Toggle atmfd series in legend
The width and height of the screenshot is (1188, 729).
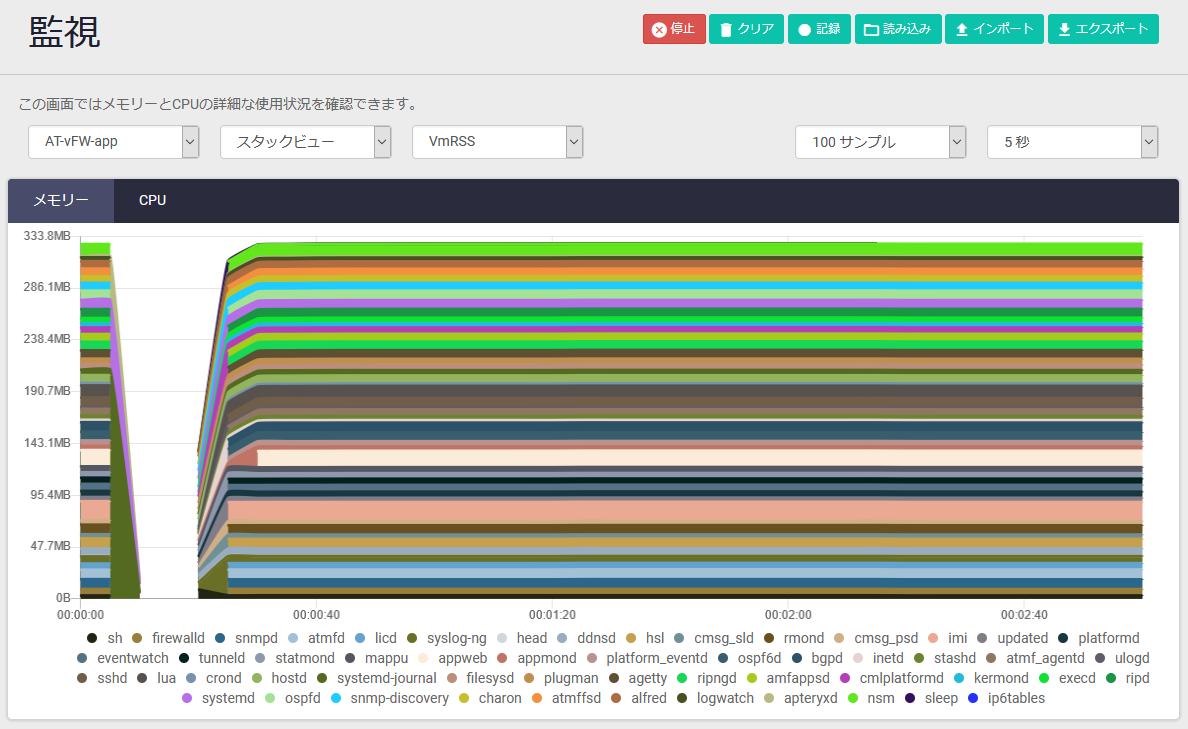click(x=317, y=638)
